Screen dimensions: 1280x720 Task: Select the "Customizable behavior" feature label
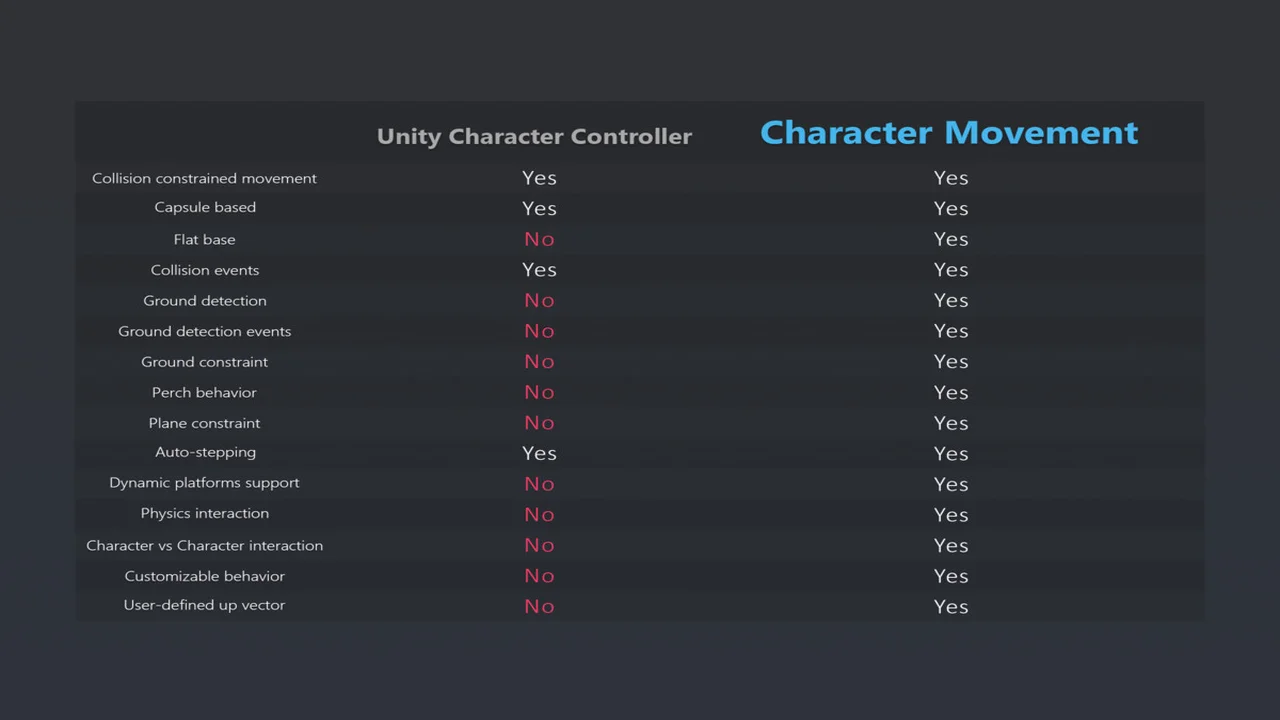[x=205, y=576]
